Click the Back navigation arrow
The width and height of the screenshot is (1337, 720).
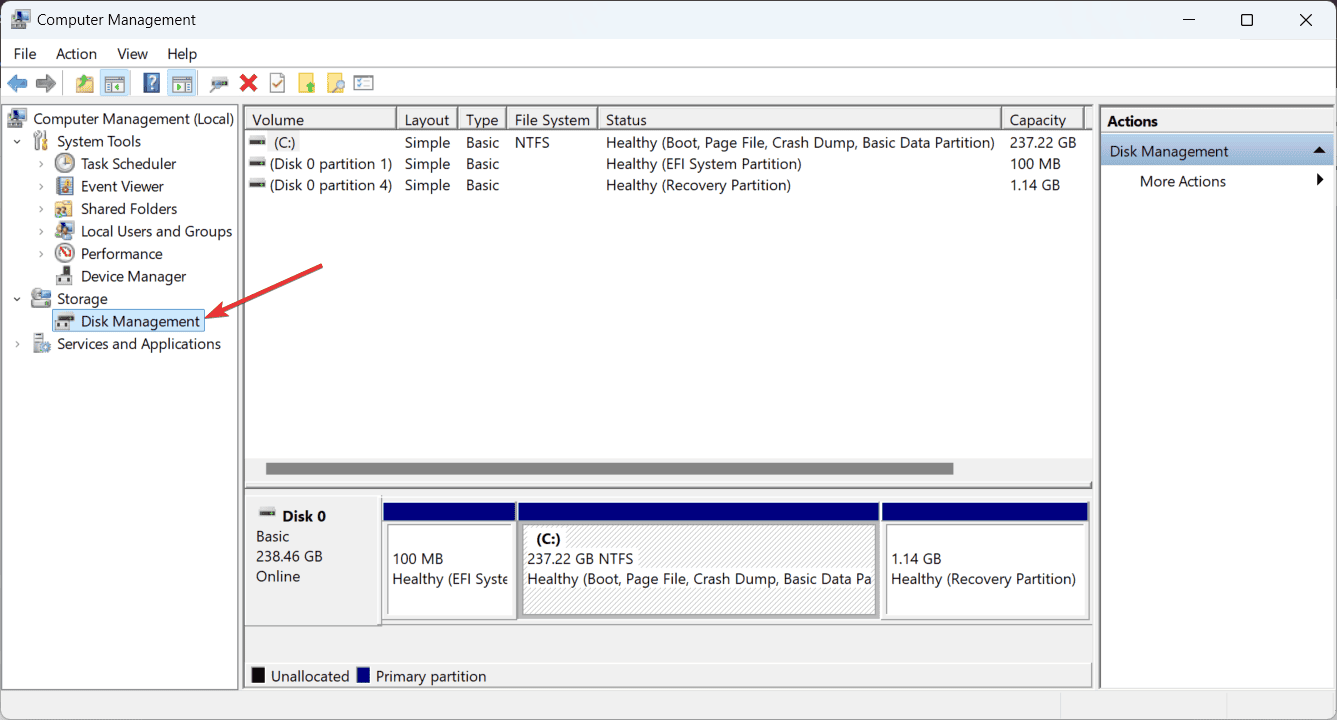17,82
